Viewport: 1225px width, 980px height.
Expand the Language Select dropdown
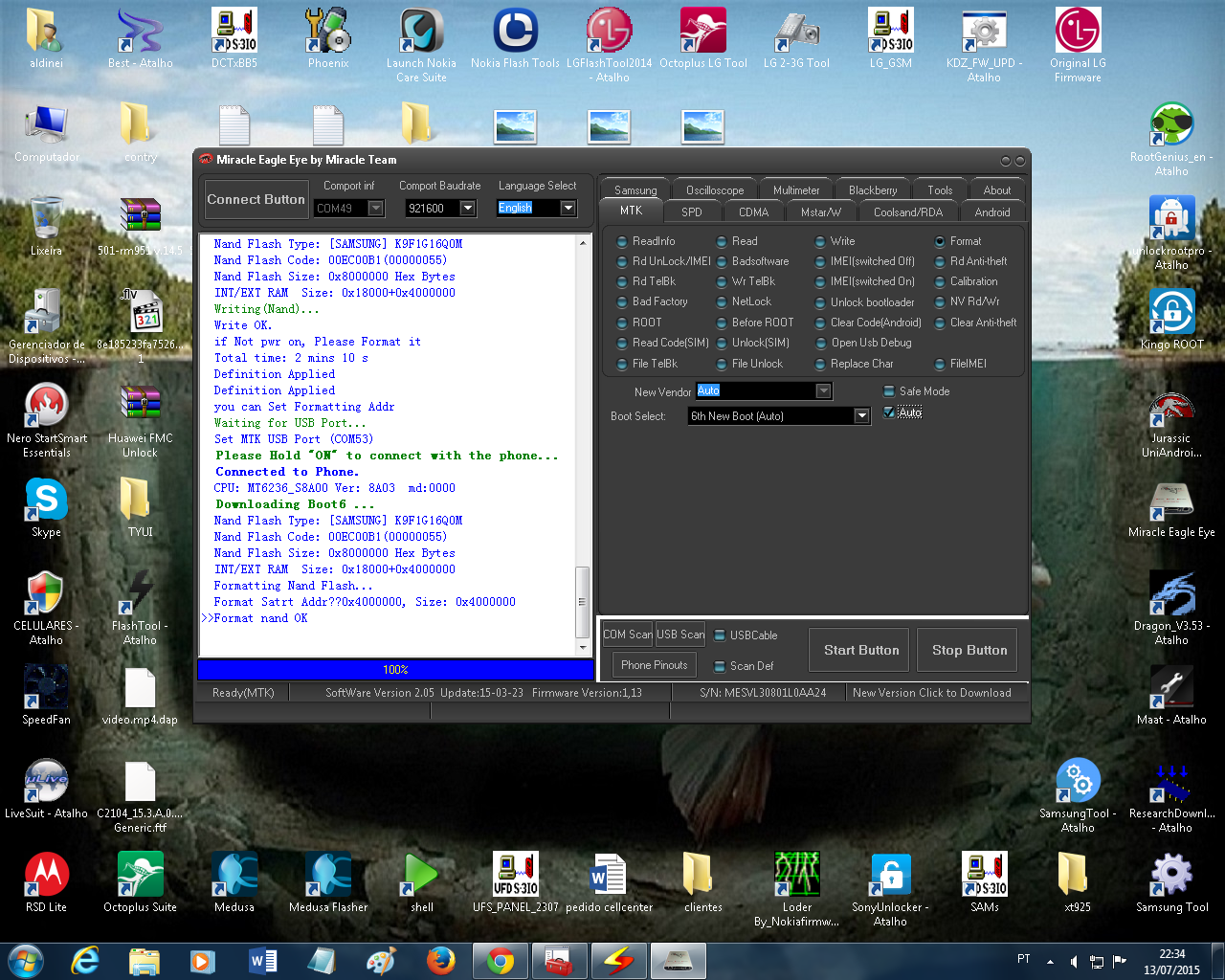pos(568,209)
